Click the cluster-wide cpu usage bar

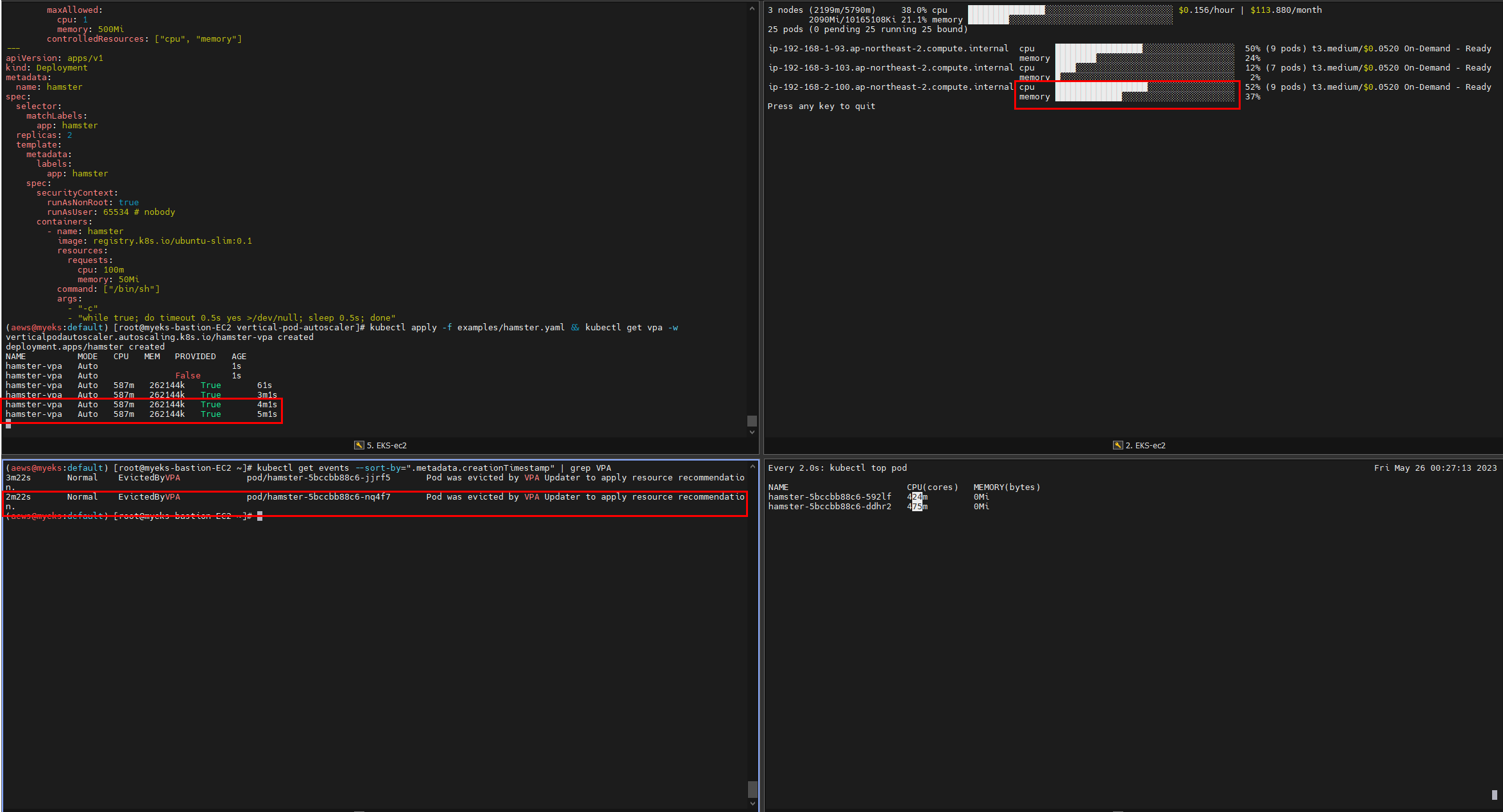(1069, 10)
